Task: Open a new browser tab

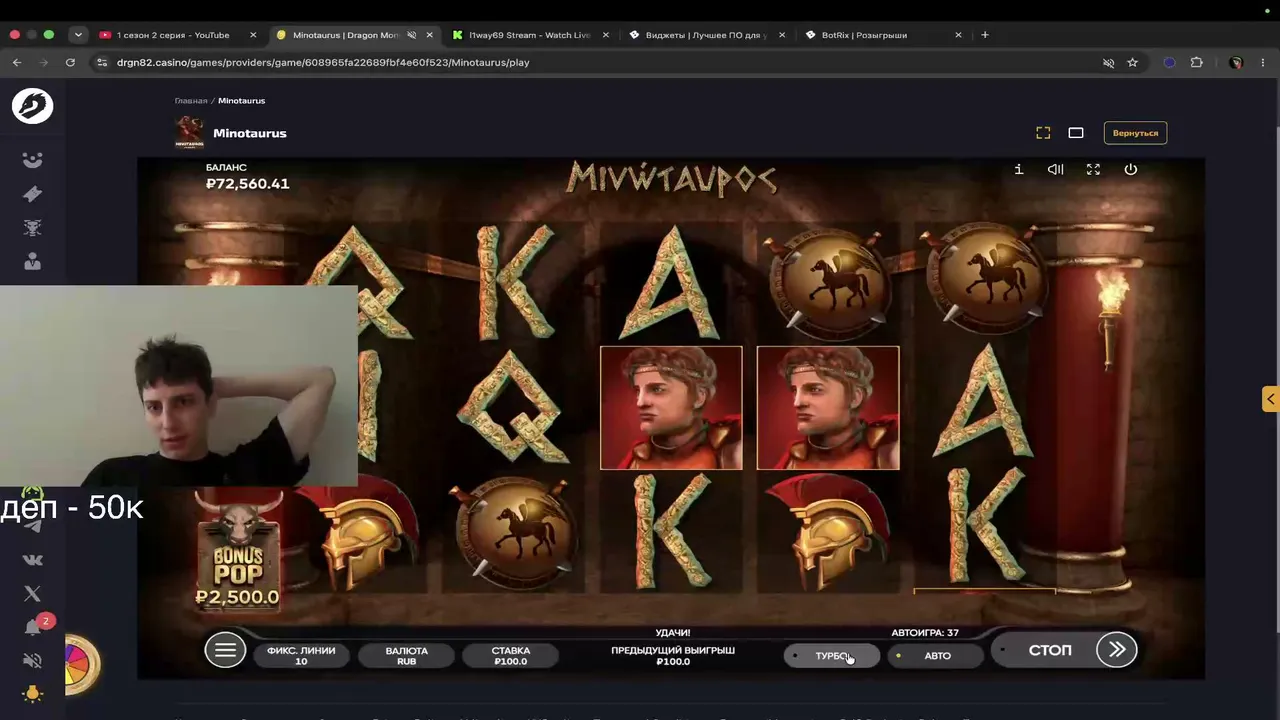Action: point(985,35)
